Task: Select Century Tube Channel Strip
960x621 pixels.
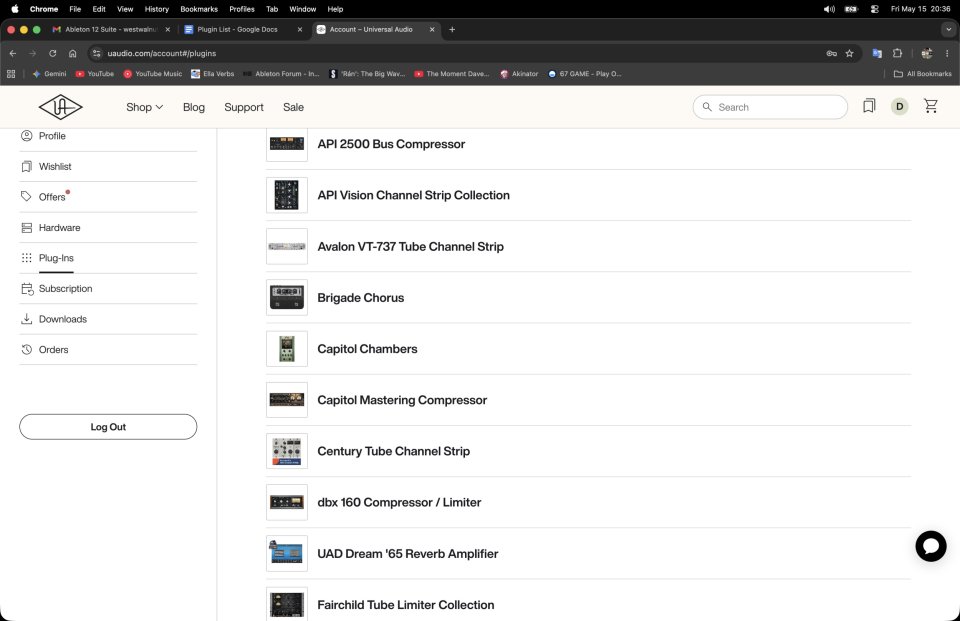Action: [393, 451]
